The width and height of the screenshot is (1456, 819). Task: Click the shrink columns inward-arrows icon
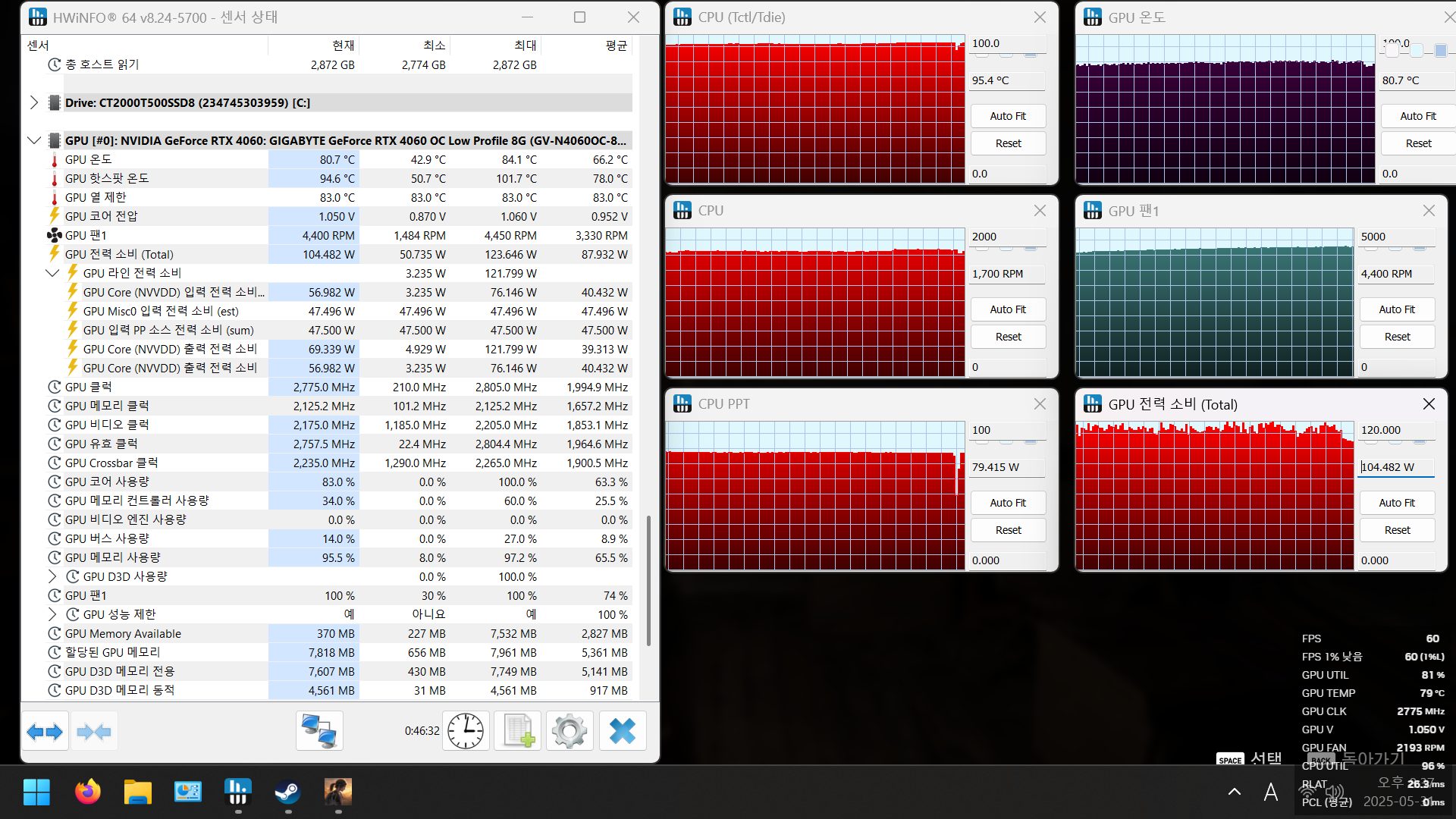[x=94, y=731]
